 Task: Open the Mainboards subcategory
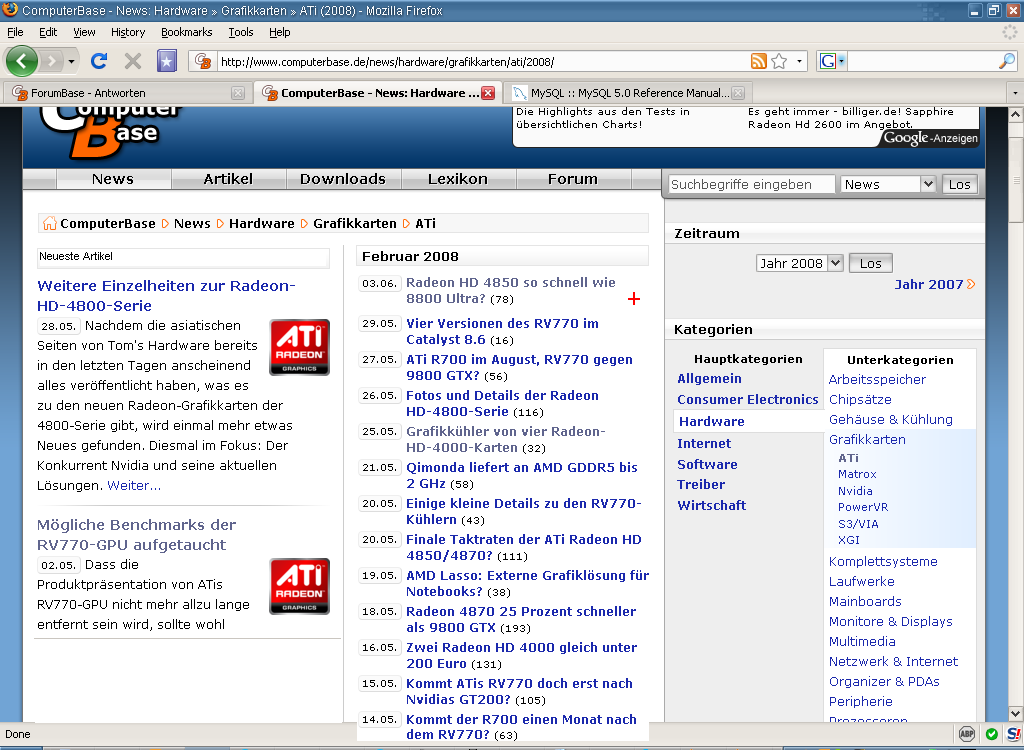[865, 601]
